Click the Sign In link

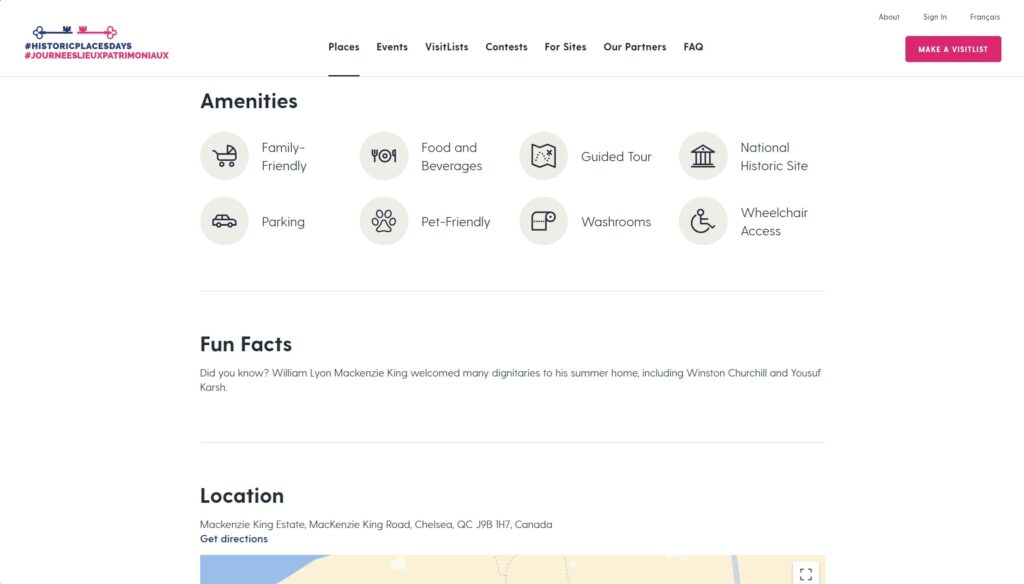pyautogui.click(x=934, y=17)
